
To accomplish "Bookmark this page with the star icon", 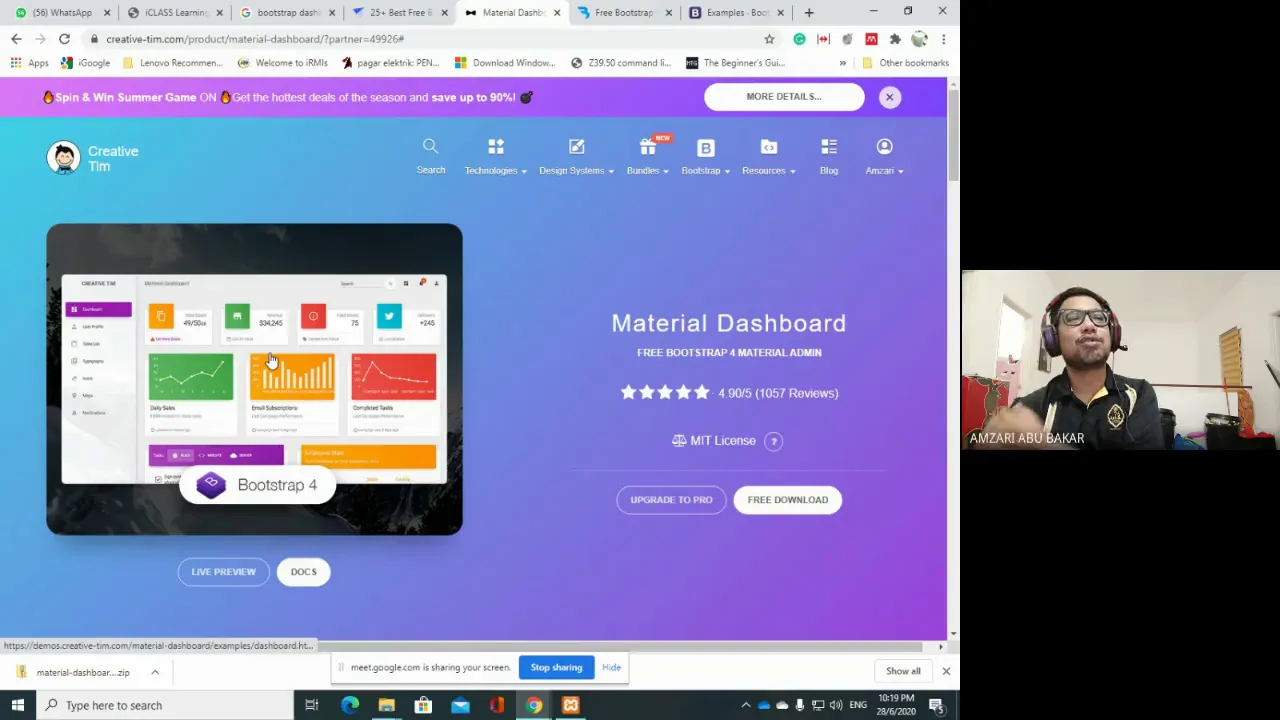I will pyautogui.click(x=769, y=39).
